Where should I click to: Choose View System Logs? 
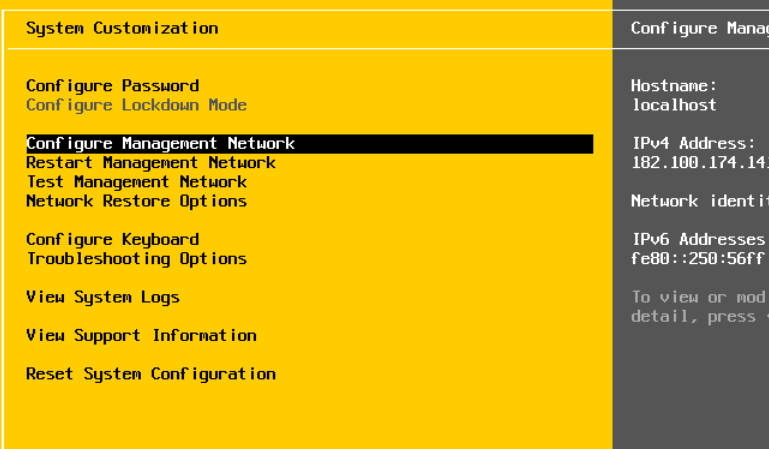pos(103,297)
